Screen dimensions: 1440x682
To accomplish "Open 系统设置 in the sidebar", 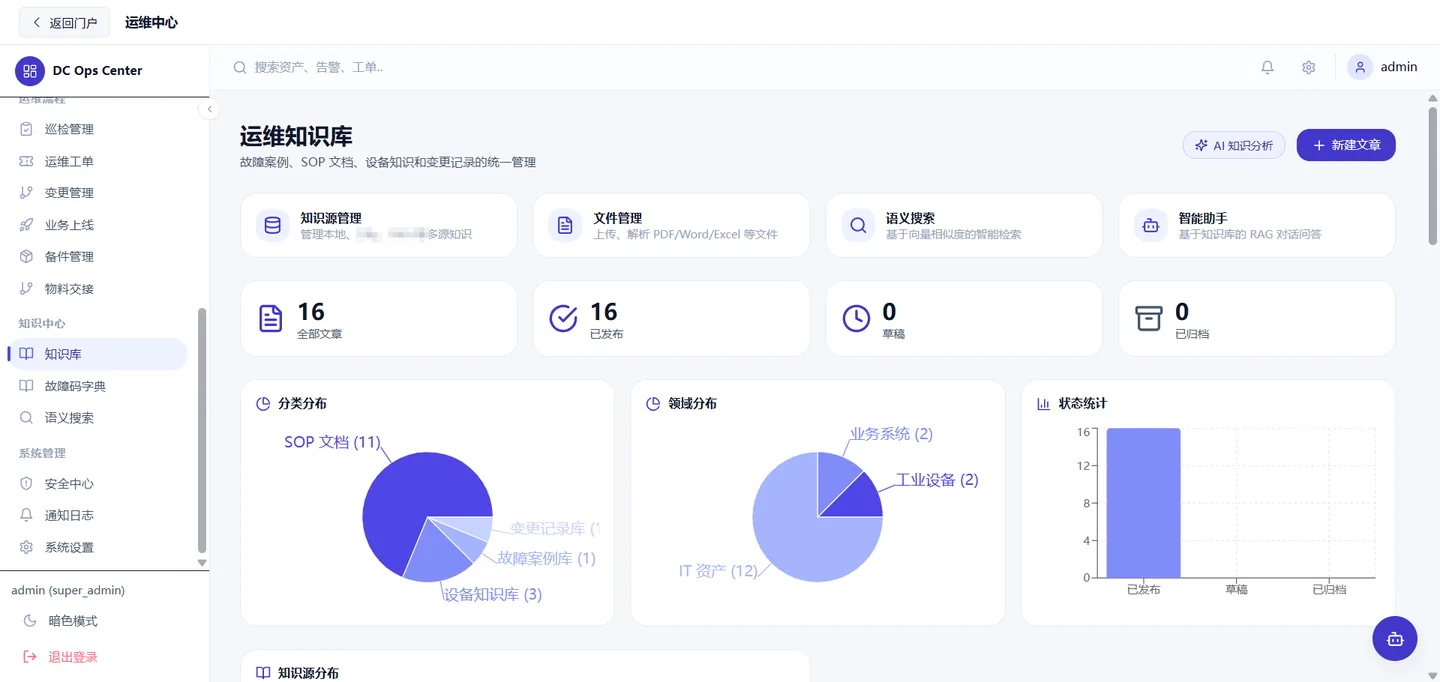I will 96,548.
